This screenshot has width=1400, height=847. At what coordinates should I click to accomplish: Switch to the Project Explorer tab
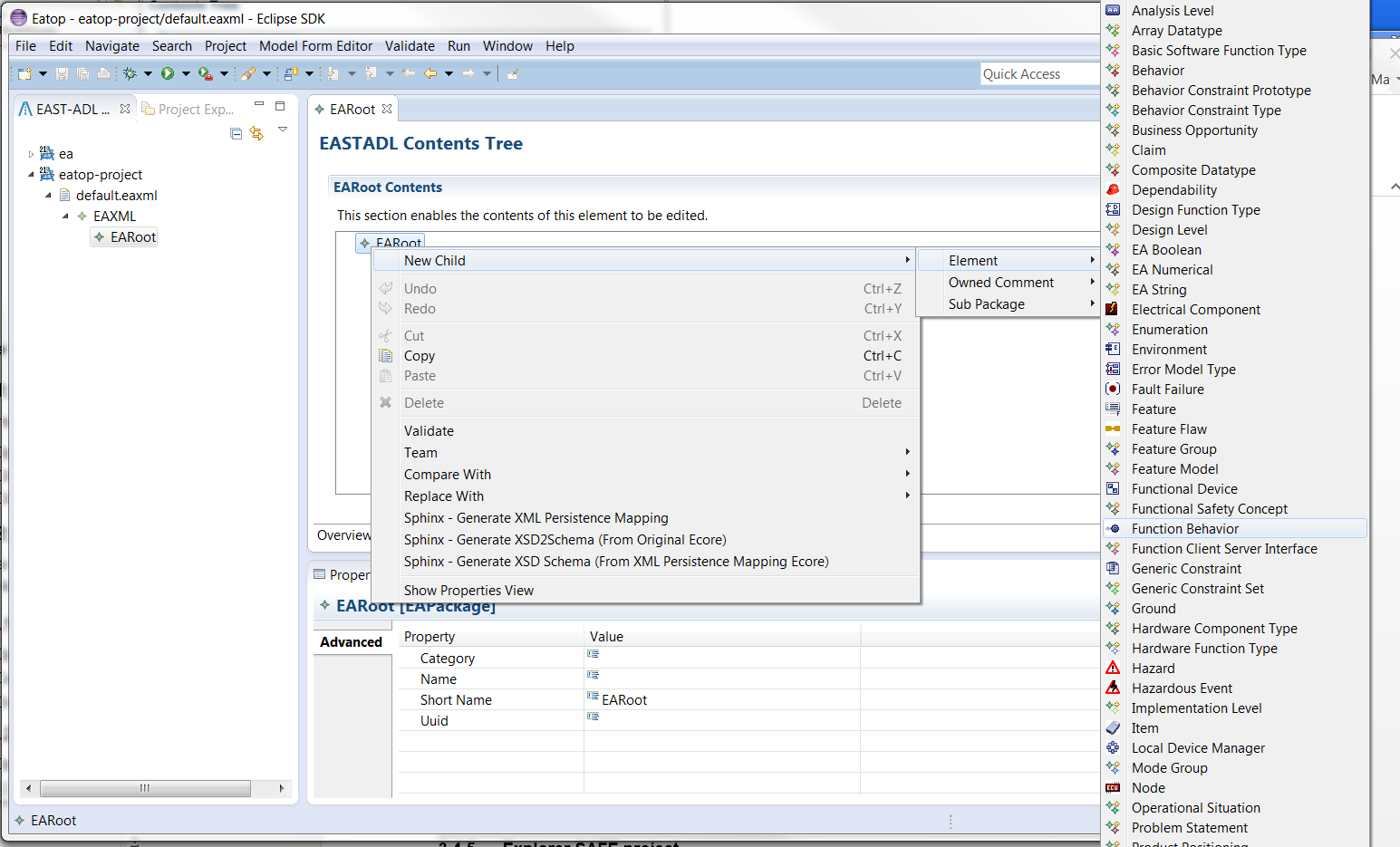tap(188, 110)
